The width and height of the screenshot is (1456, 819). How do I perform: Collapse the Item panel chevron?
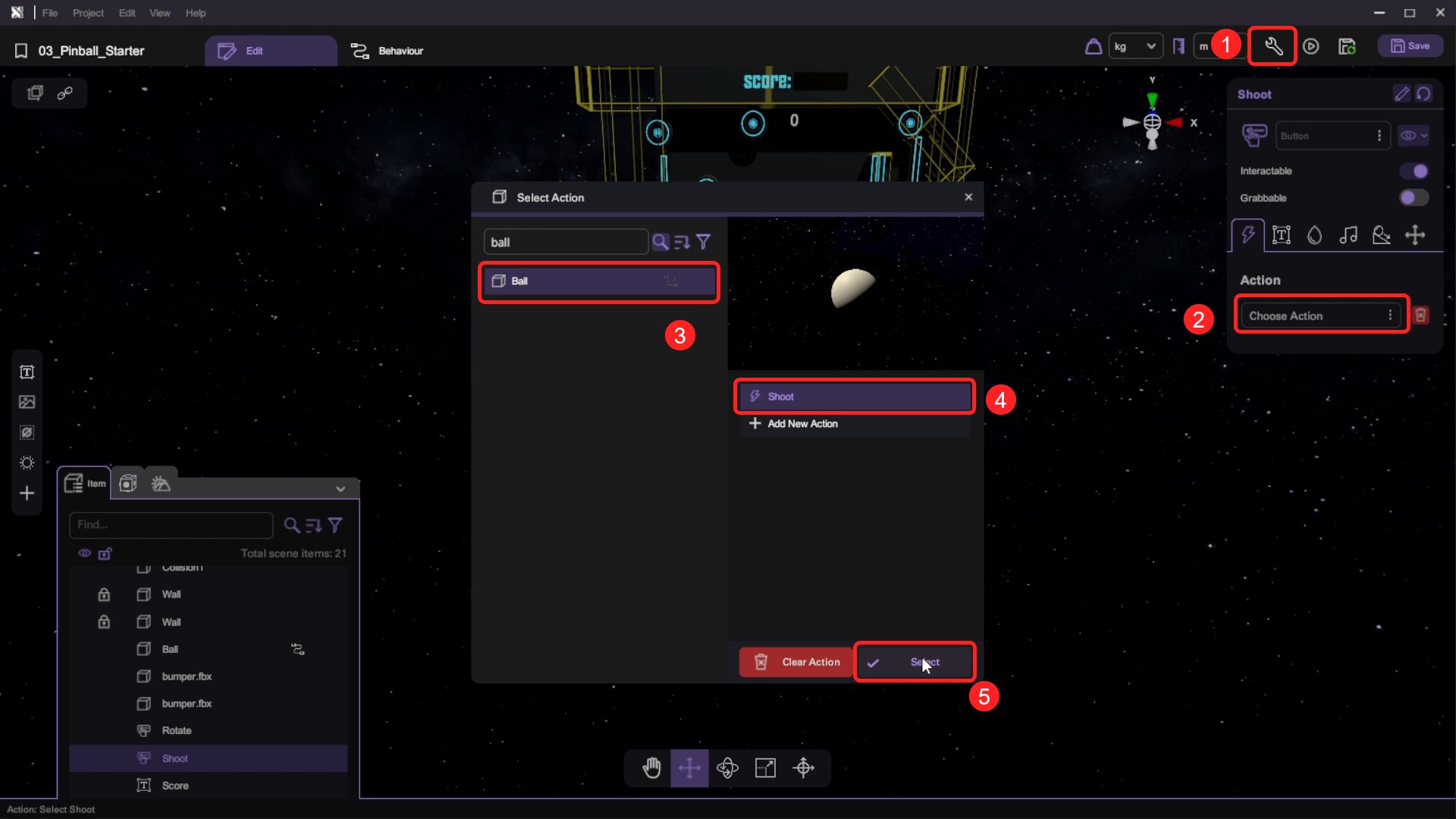[x=340, y=489]
